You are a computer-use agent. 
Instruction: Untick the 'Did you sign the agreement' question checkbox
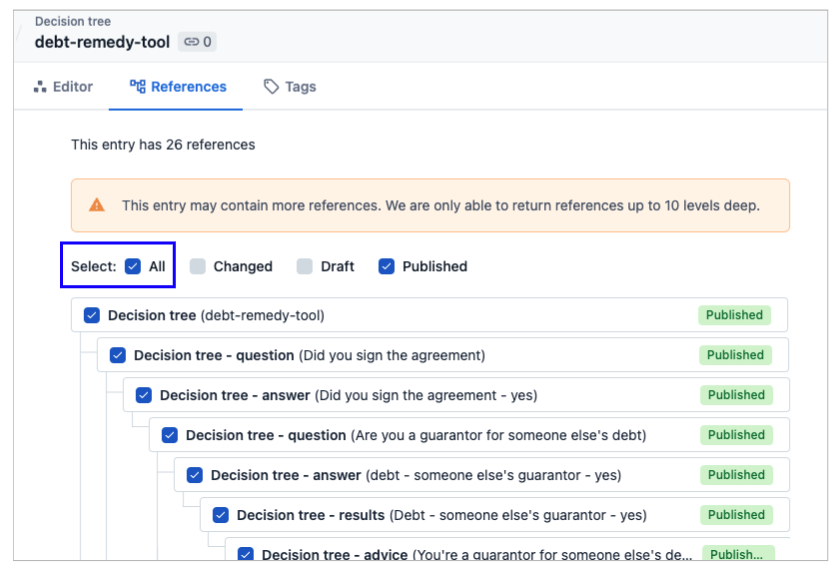(x=118, y=355)
